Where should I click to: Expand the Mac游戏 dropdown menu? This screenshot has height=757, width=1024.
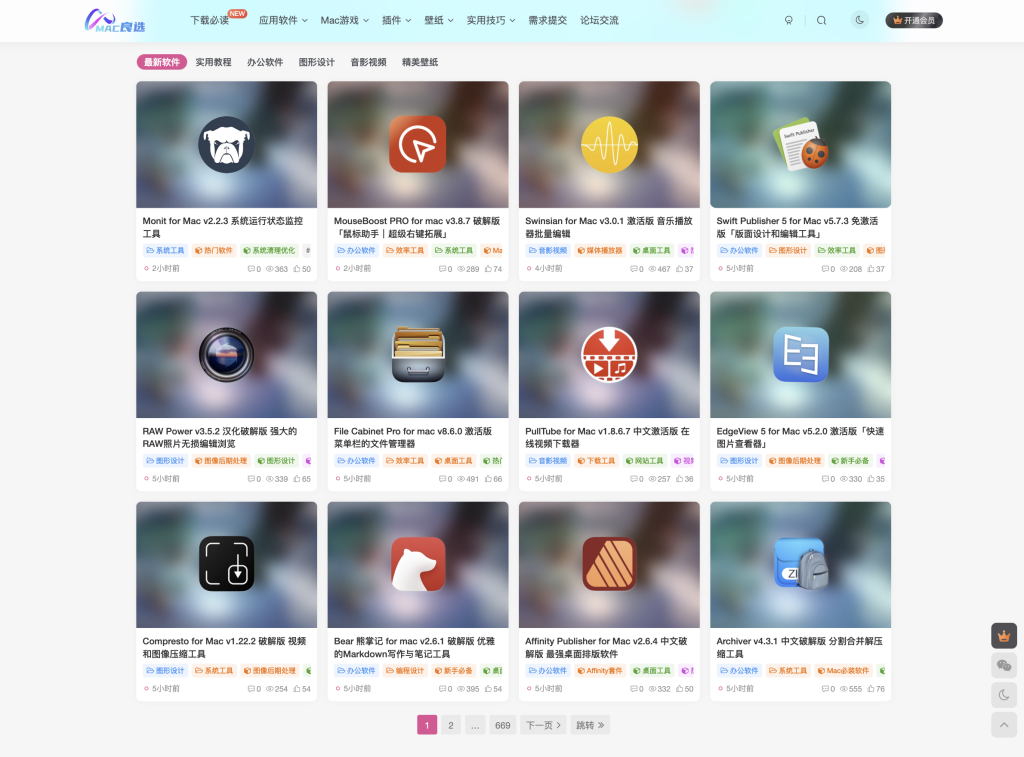click(x=344, y=20)
